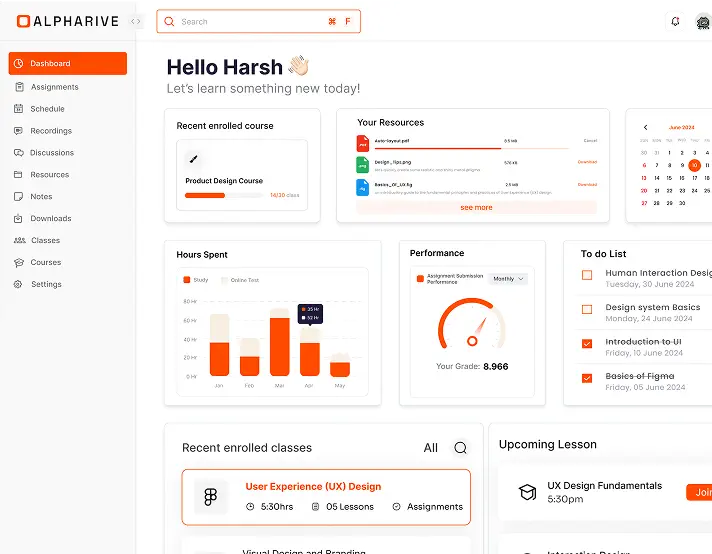Viewport: 712px width, 554px height.
Task: Focus the Search input field
Action: (x=258, y=21)
